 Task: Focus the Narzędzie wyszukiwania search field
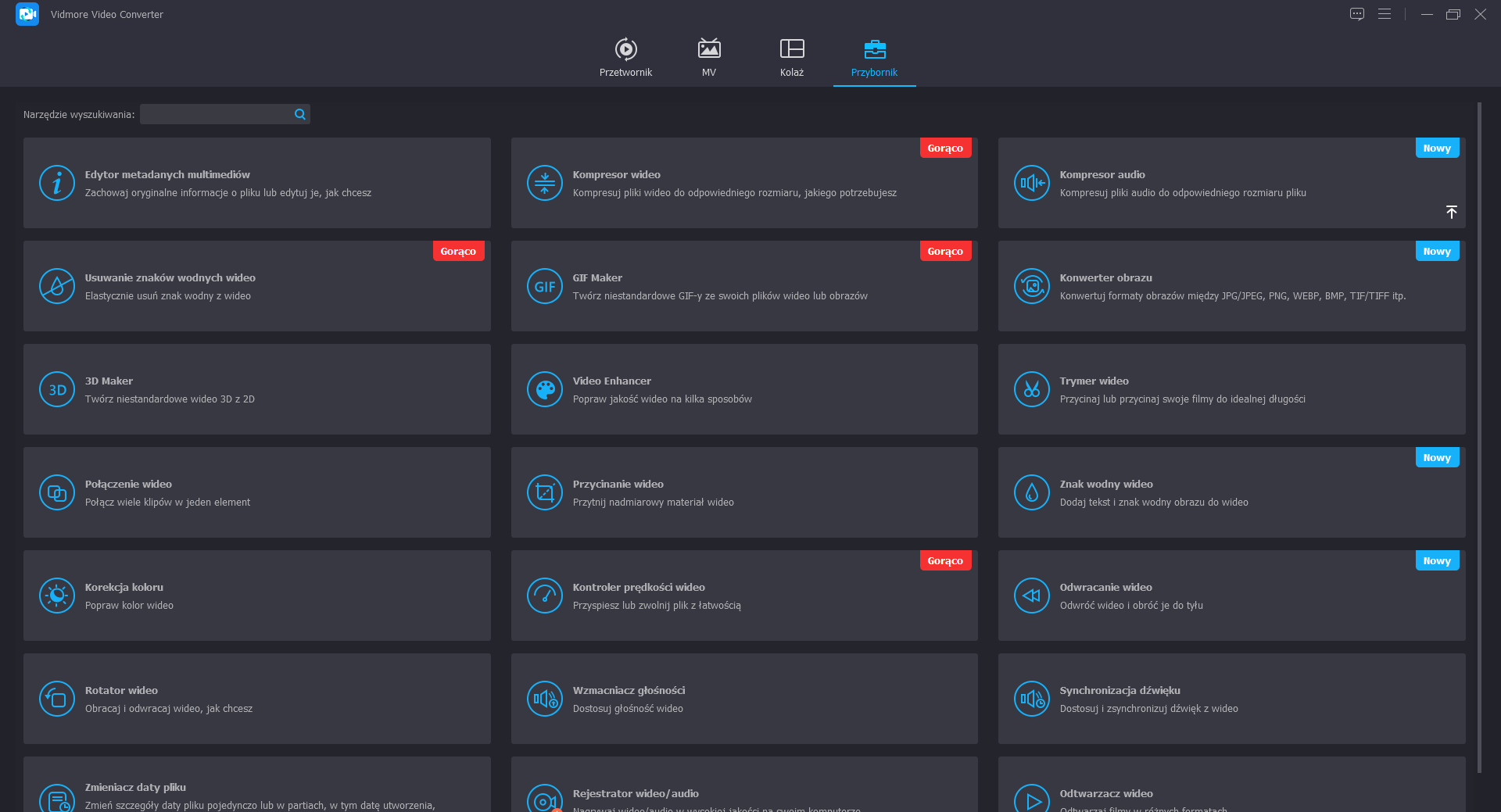click(225, 114)
